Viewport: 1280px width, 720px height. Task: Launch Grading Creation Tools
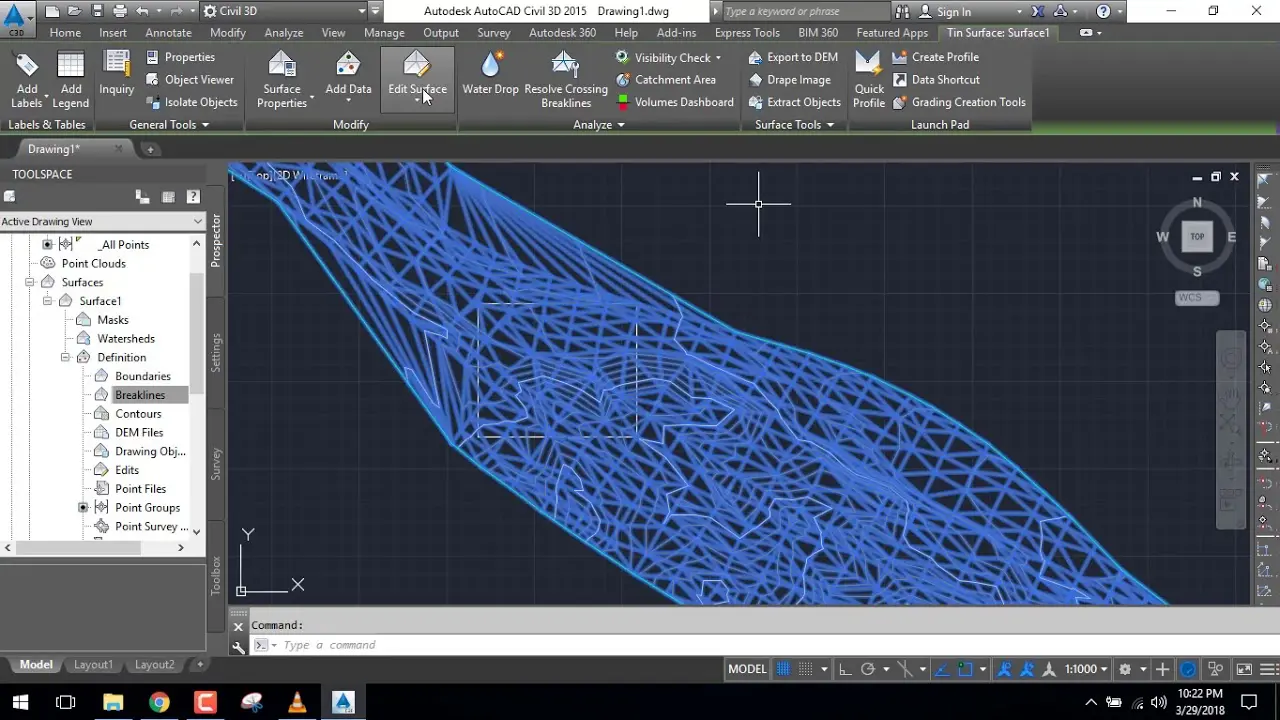click(959, 102)
